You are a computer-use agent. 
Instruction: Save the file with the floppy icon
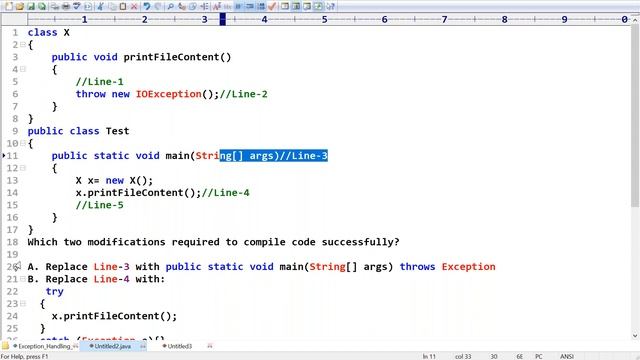[x=31, y=7]
